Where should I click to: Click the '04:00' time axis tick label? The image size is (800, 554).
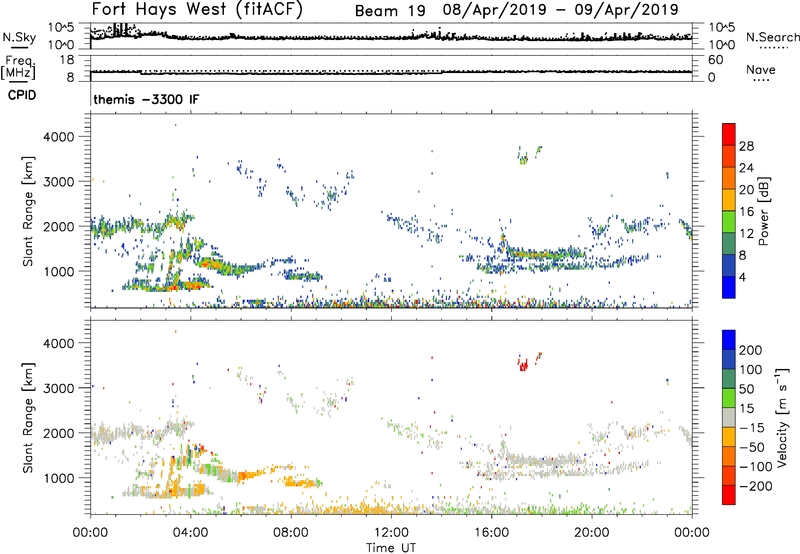point(190,533)
